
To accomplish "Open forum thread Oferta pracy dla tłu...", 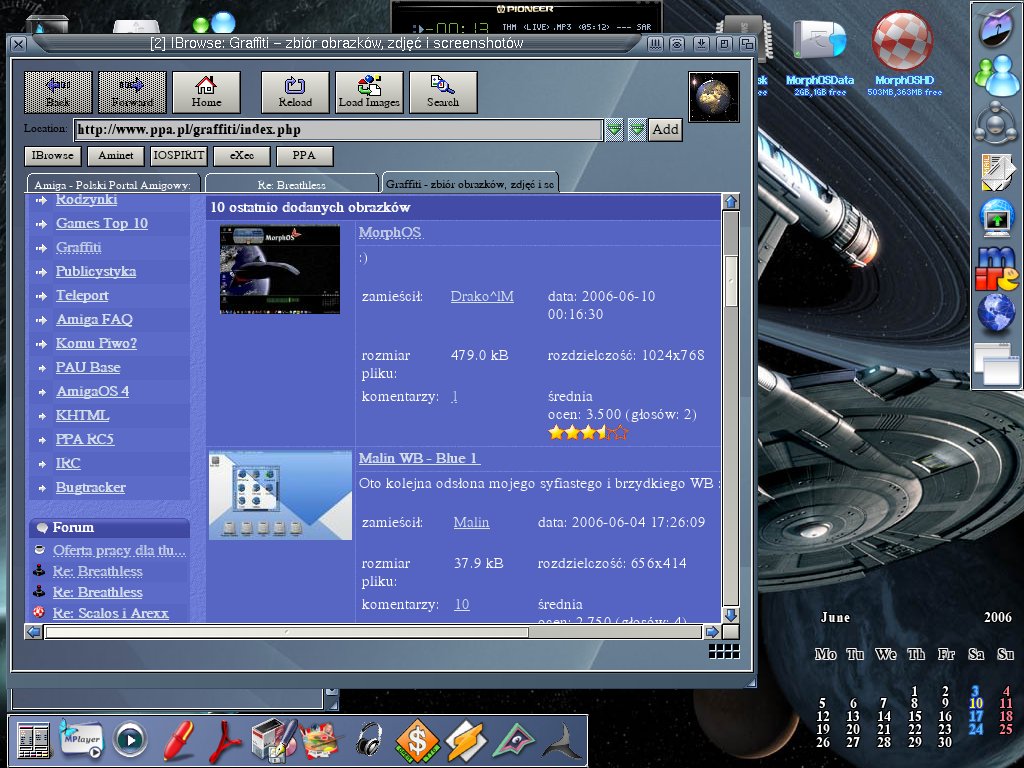I will pyautogui.click(x=120, y=551).
